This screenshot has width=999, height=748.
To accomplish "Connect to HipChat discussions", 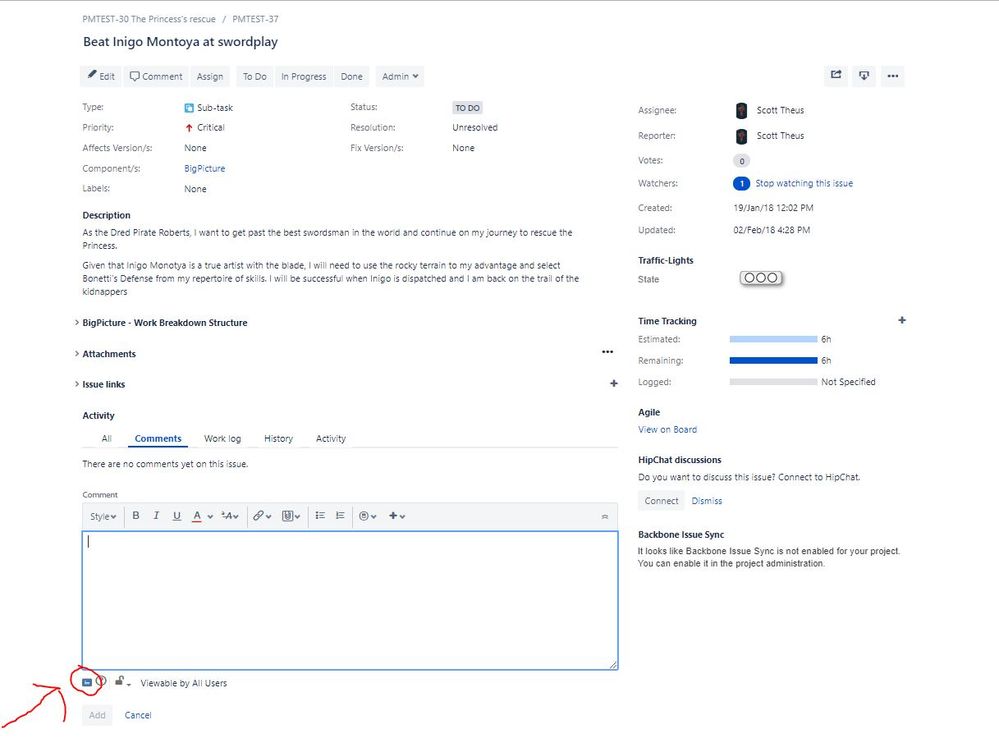I will coord(660,500).
